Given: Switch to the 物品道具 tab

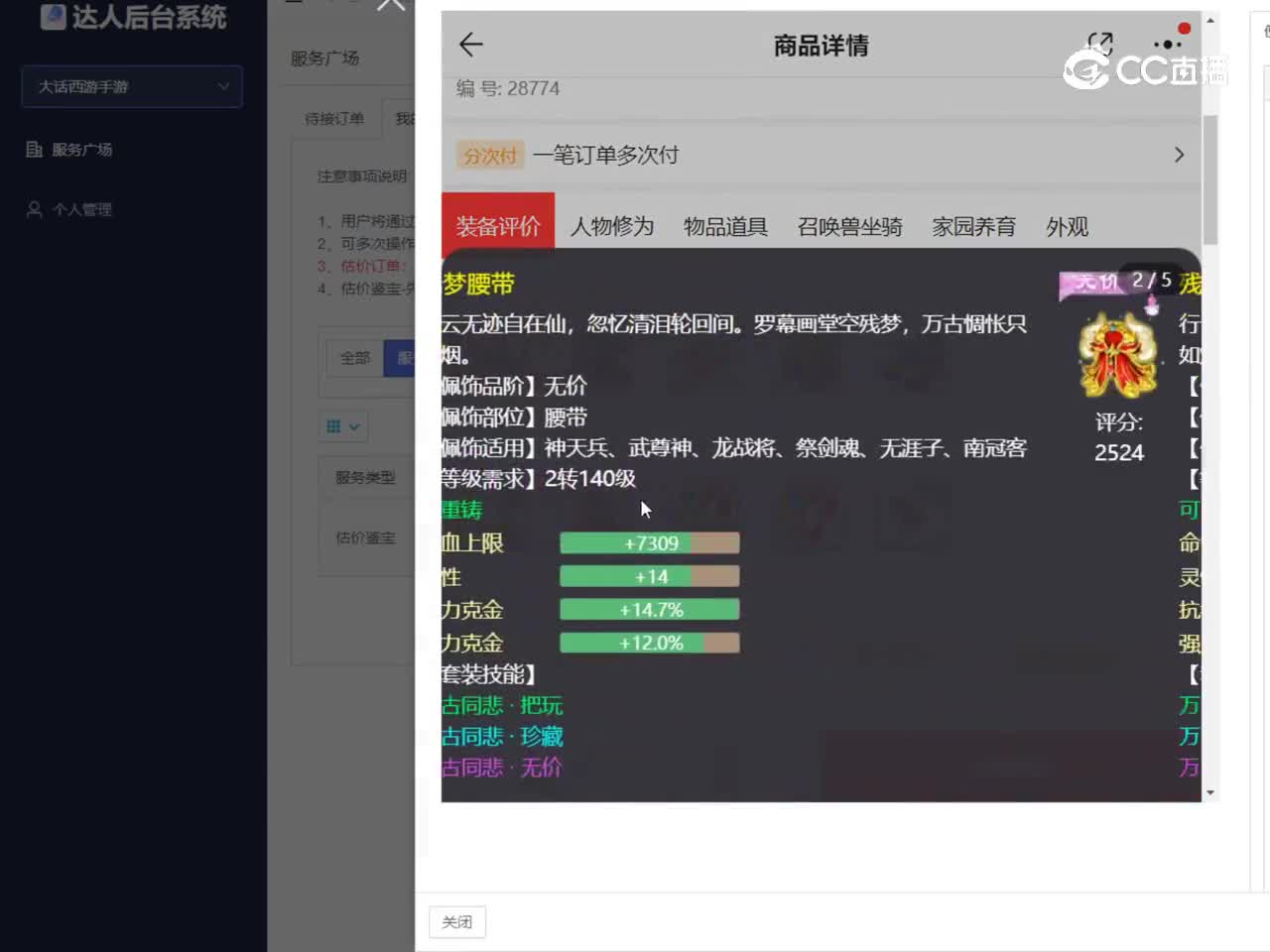Looking at the screenshot, I should 726,227.
